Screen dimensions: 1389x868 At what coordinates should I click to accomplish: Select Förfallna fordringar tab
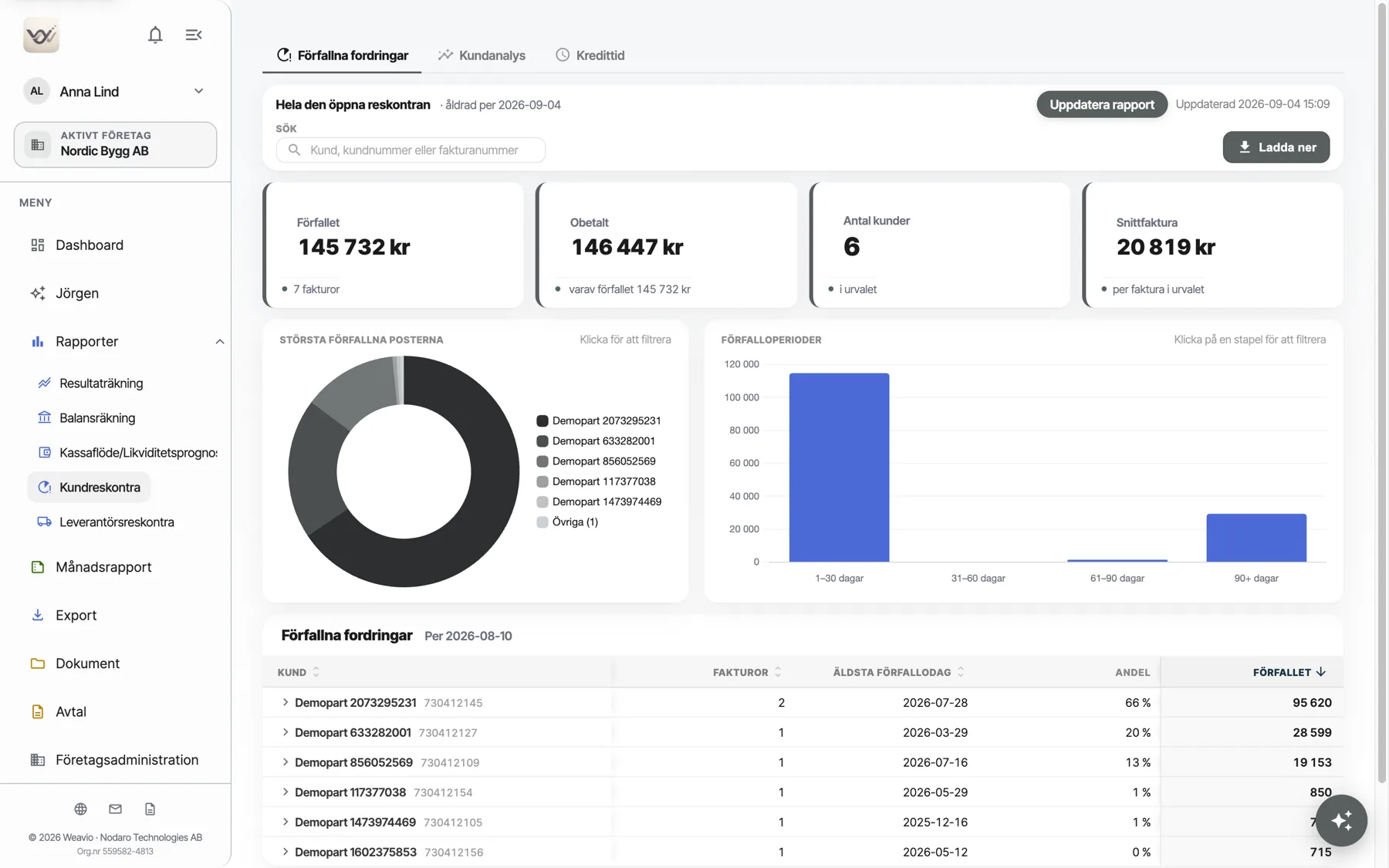342,55
